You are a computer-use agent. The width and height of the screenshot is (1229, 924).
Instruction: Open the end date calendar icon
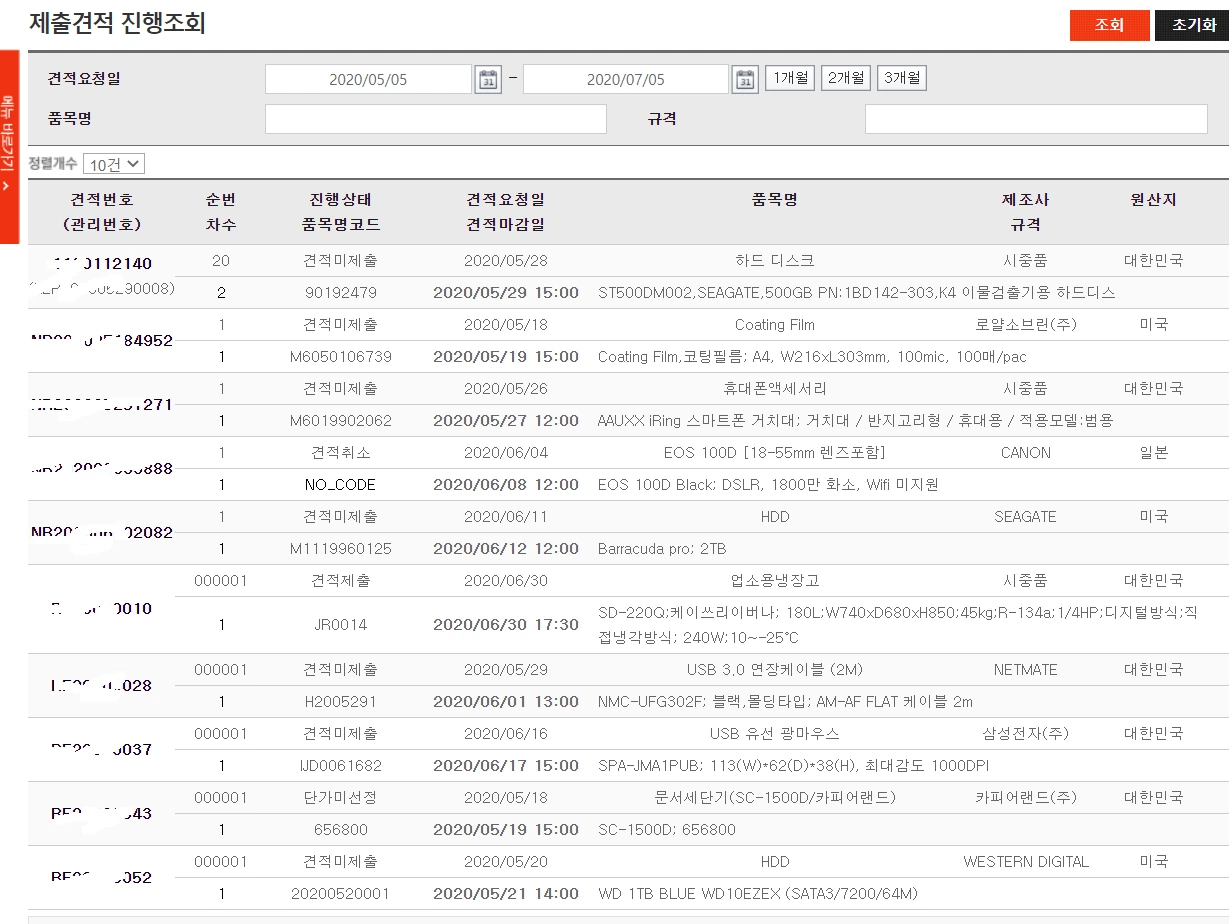745,80
